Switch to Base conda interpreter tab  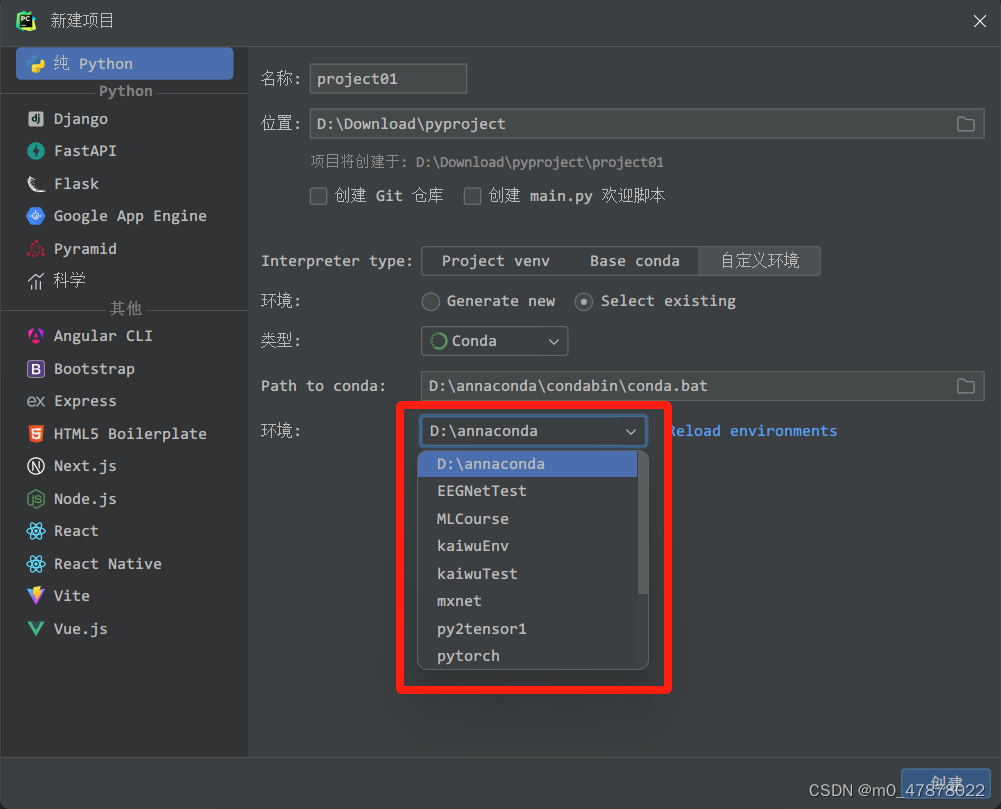(x=634, y=260)
